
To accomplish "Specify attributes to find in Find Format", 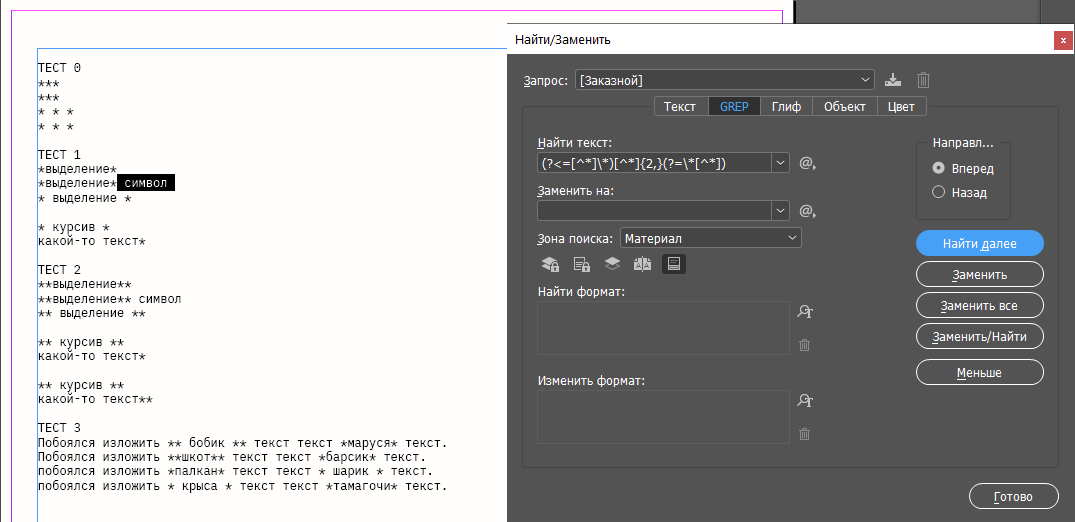I will pos(804,312).
